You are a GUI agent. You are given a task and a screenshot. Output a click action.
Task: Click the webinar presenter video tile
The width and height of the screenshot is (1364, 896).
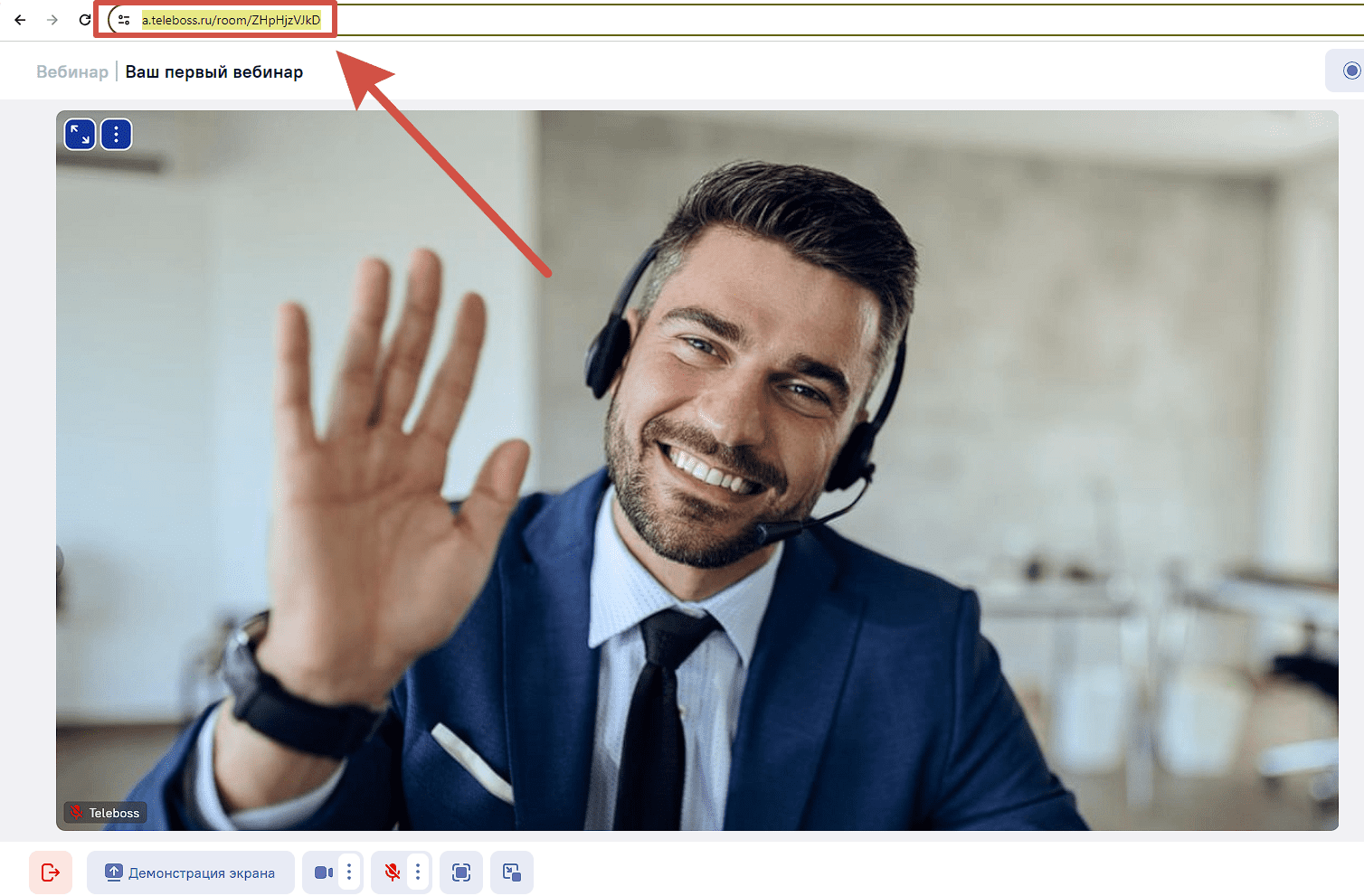[x=697, y=470]
